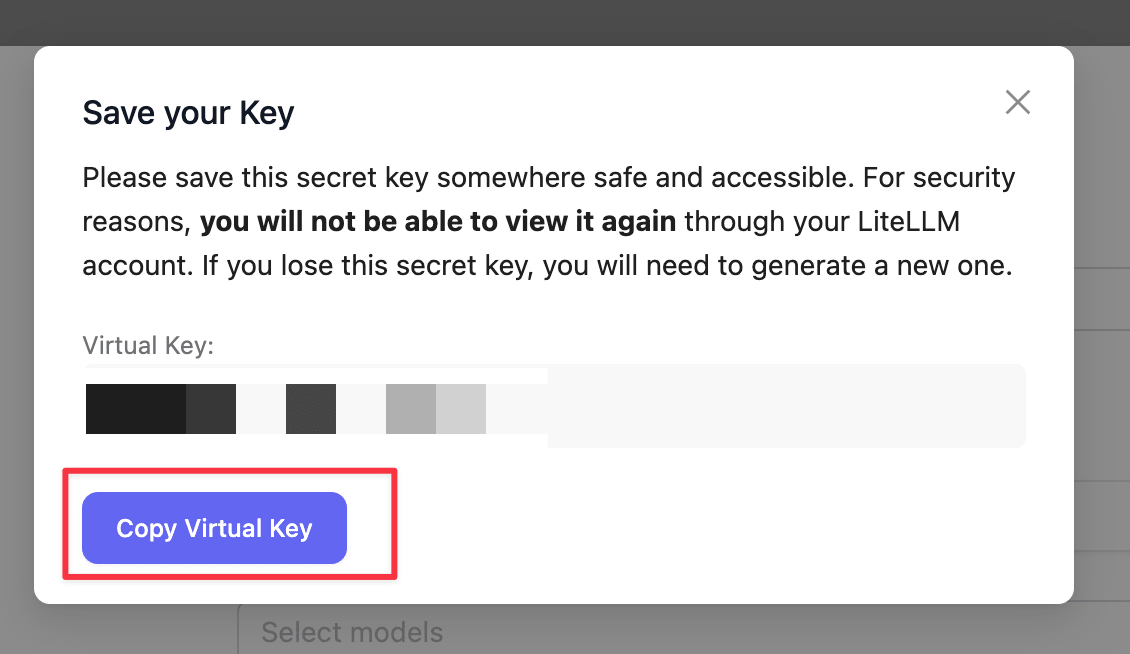Image resolution: width=1130 pixels, height=654 pixels.
Task: Click the instruction paragraph about saving the key
Action: (549, 221)
